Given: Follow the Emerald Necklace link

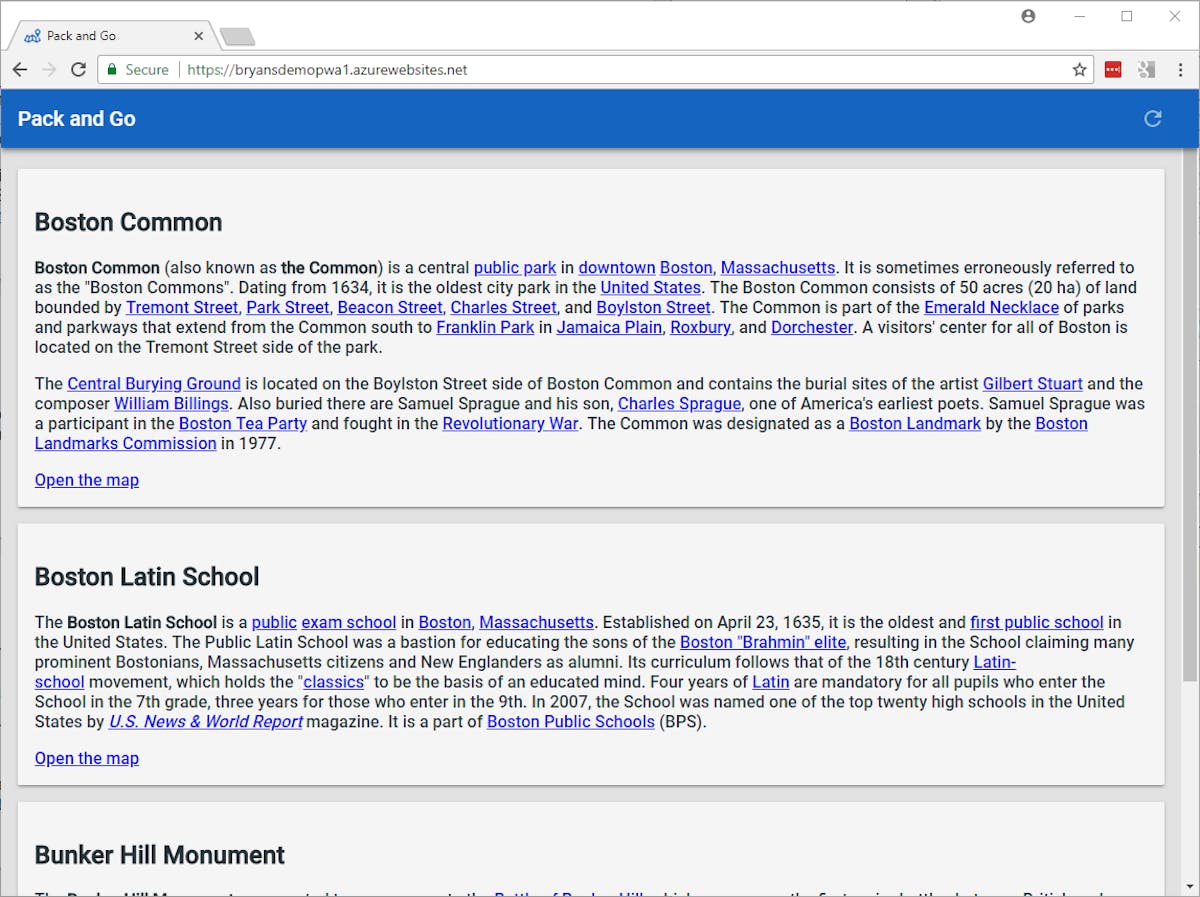Looking at the screenshot, I should 991,307.
